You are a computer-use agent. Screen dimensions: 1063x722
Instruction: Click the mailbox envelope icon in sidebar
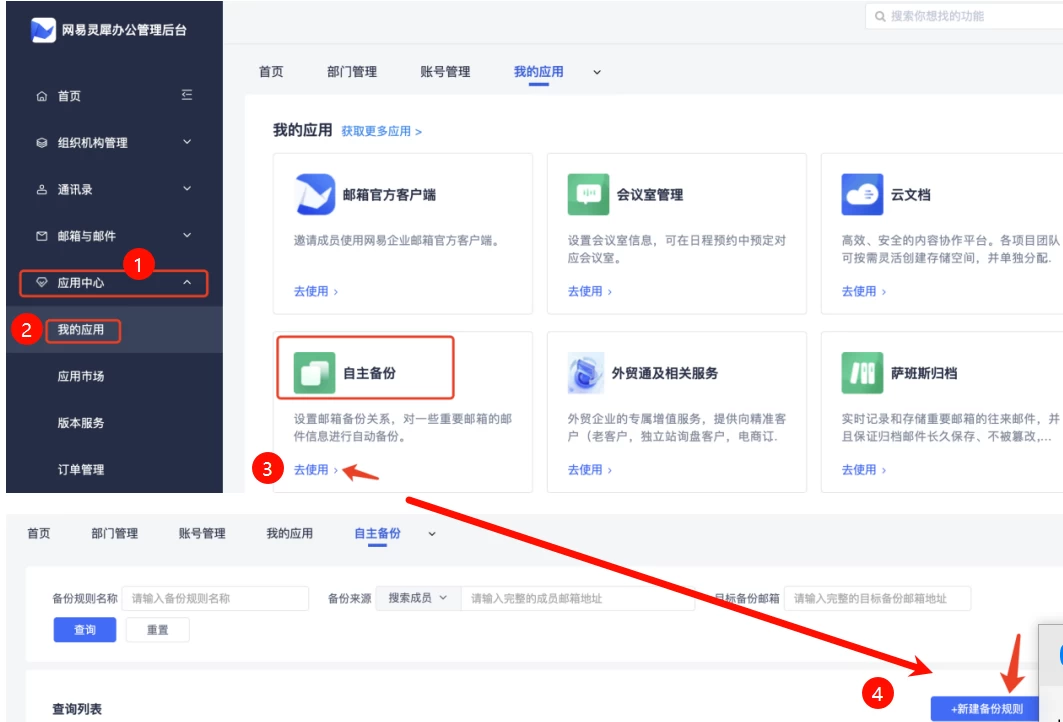point(42,236)
